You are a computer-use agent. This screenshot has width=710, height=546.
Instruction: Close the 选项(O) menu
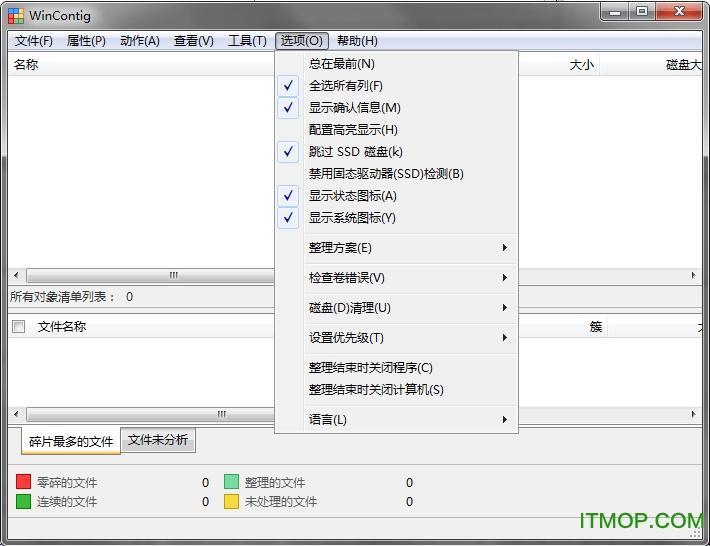pyautogui.click(x=302, y=41)
